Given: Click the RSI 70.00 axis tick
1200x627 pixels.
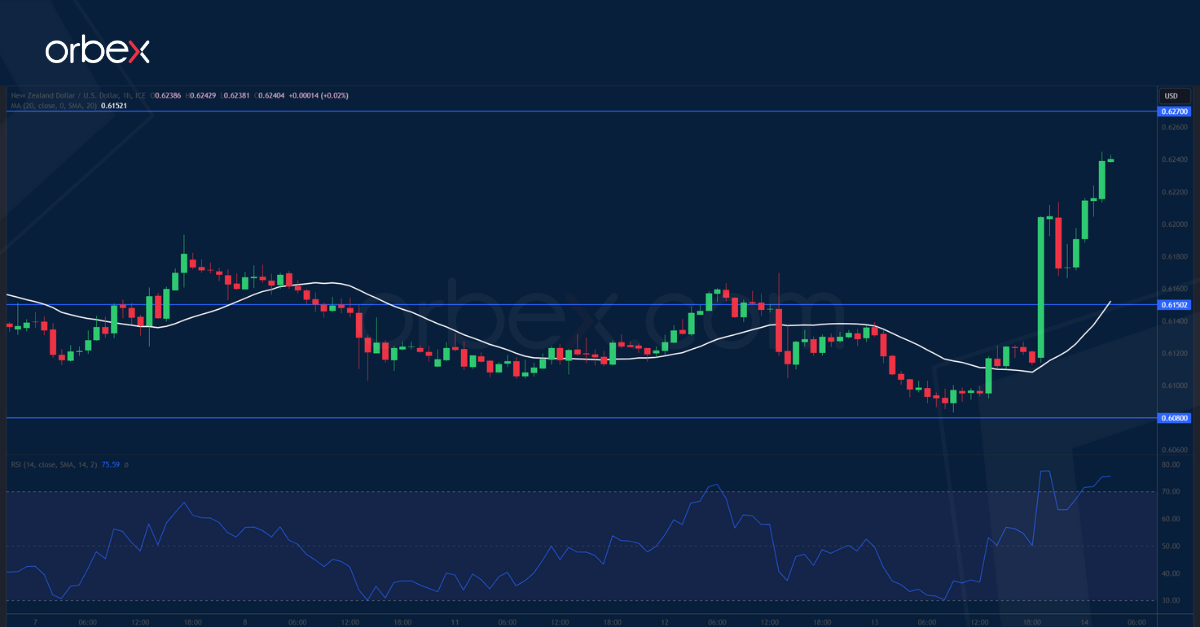Looking at the screenshot, I should [x=1171, y=492].
